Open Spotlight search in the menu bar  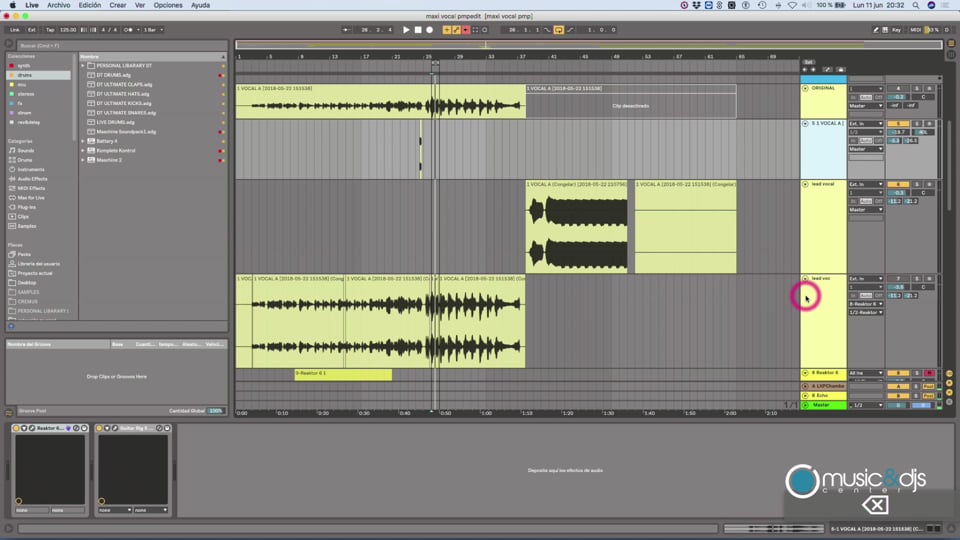[916, 5]
